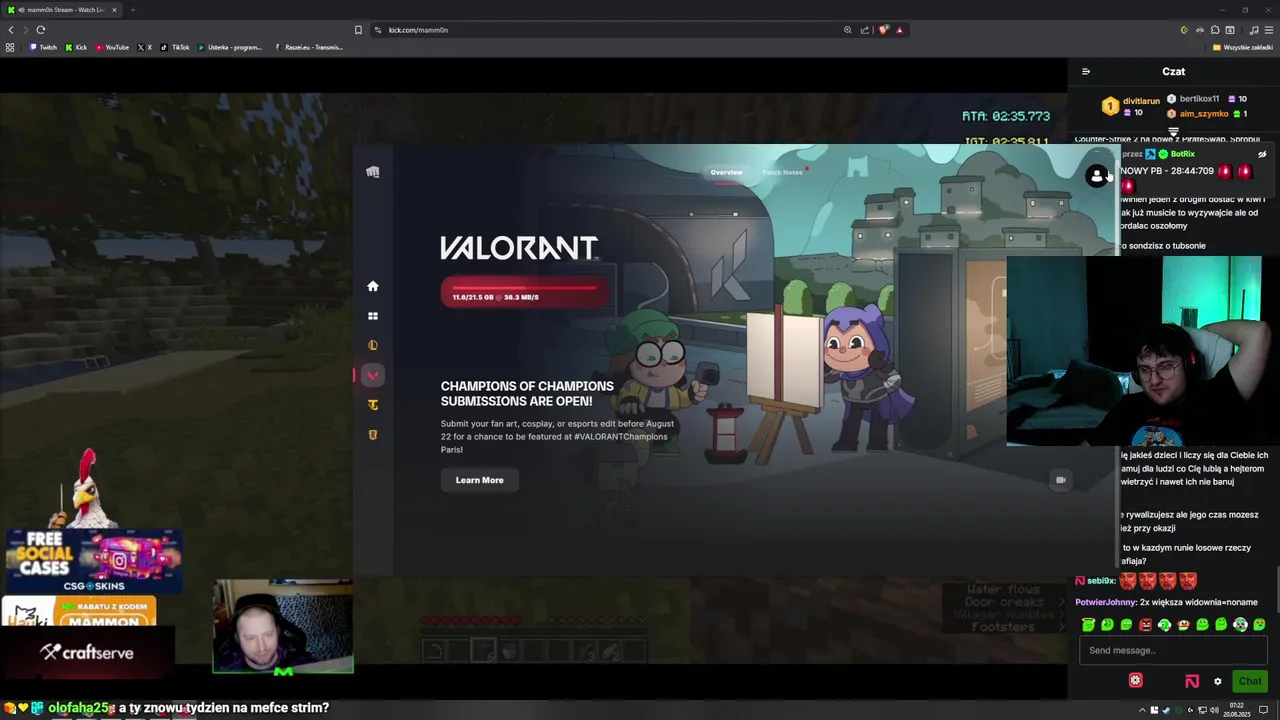The image size is (1280, 720).
Task: Reload the Kick page
Action: point(40,30)
